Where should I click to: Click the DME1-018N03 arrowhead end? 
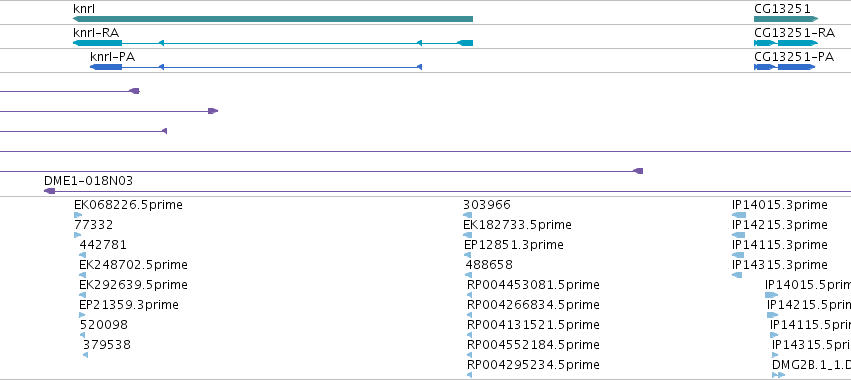[49, 191]
